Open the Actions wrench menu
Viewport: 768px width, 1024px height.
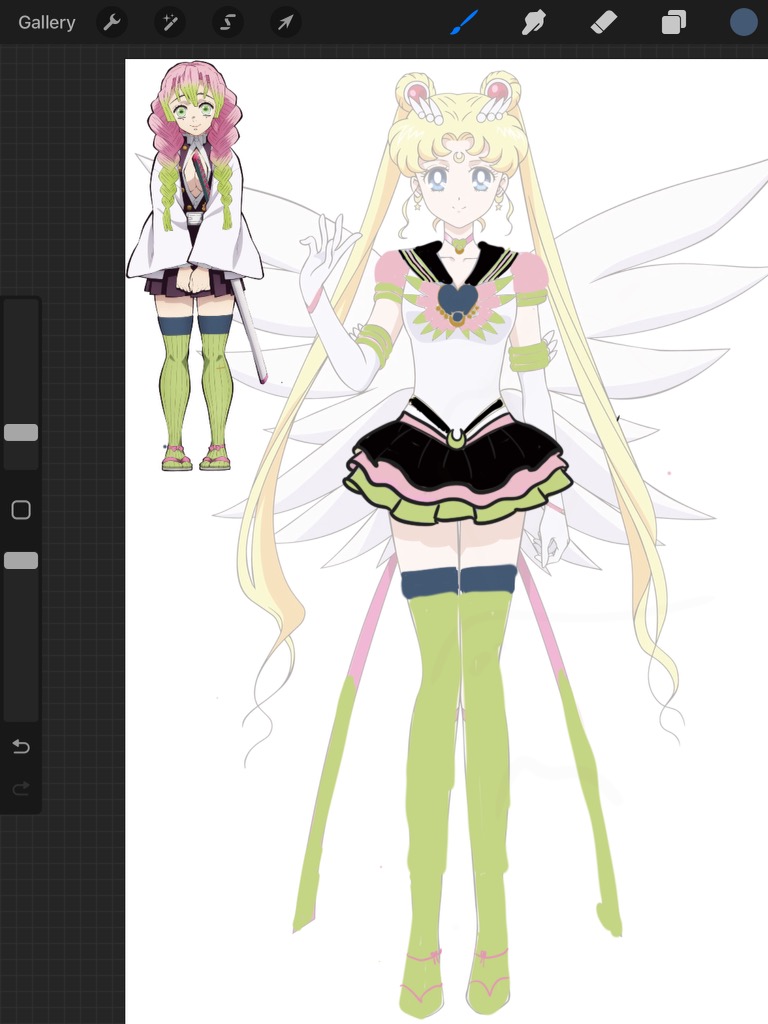pyautogui.click(x=112, y=23)
